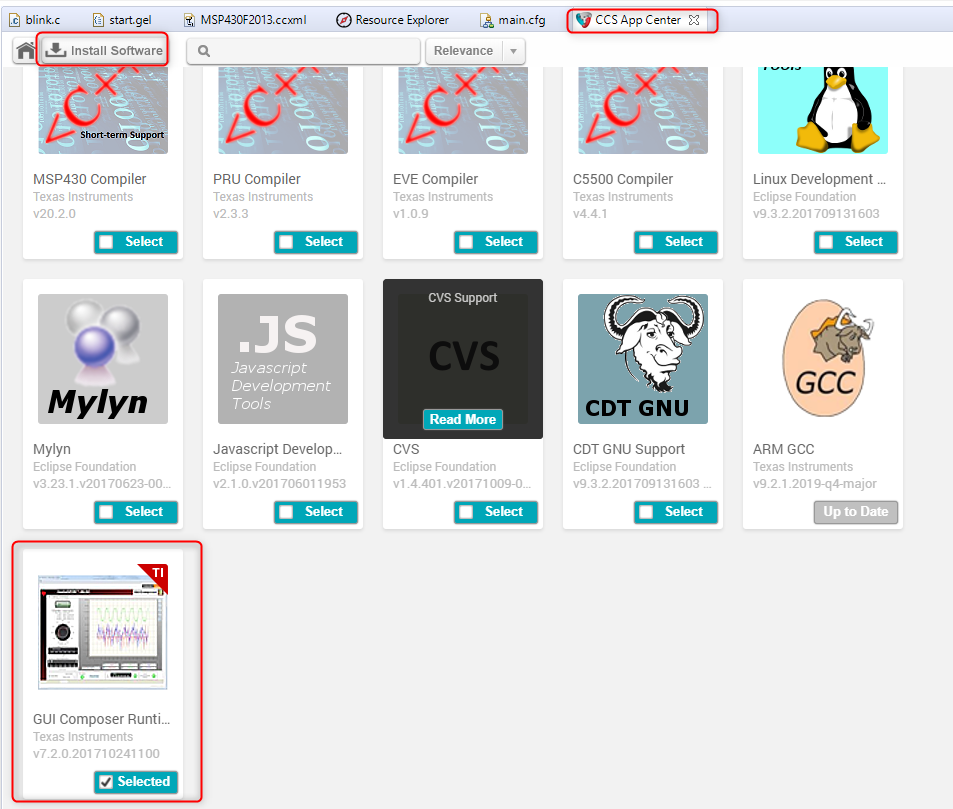Click the CDT GNU Support title
Viewport: 953px width, 809px height.
click(628, 449)
